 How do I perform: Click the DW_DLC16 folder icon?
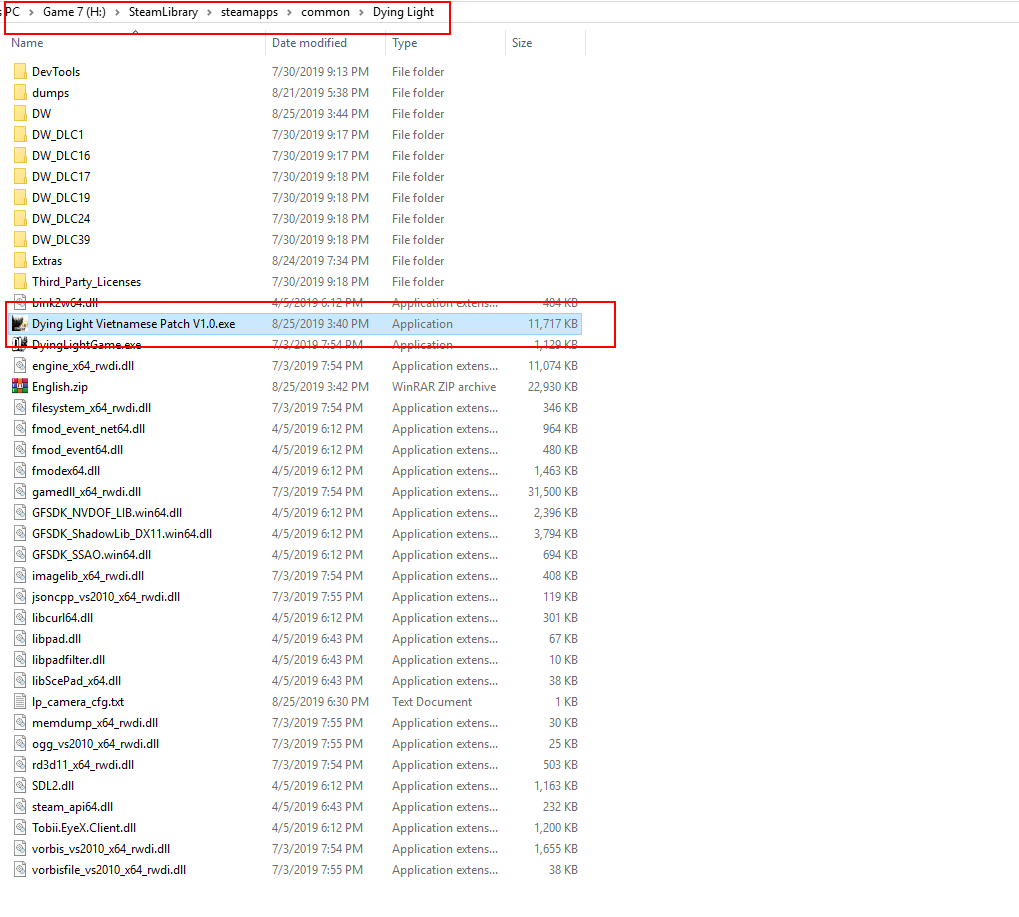pos(20,155)
